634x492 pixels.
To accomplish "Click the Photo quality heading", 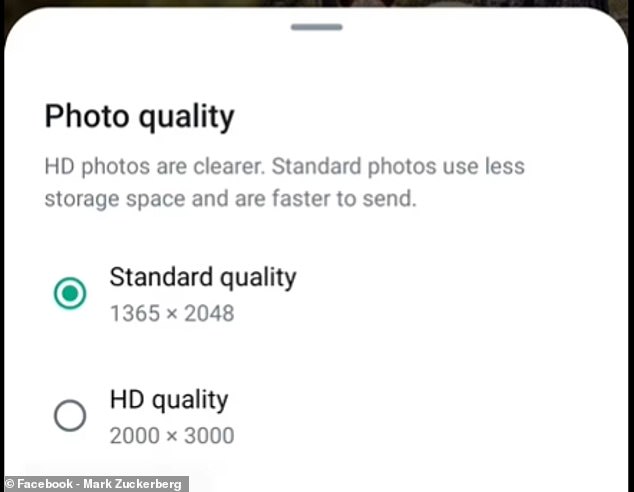I will coord(139,117).
